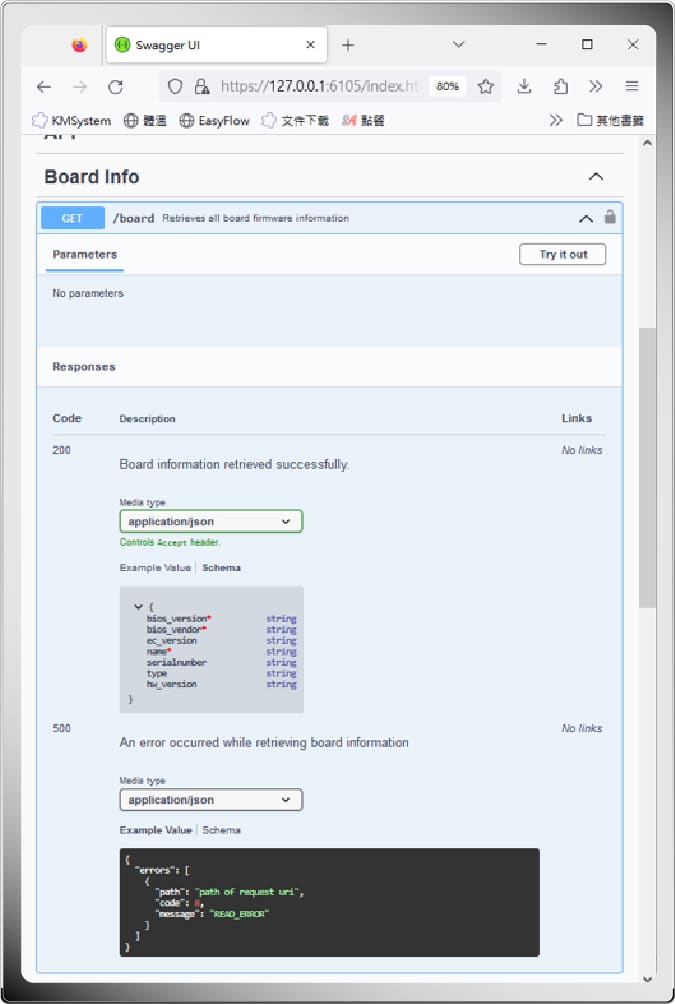Viewport: 675px width, 1004px height.
Task: Collapse the GET /board operation
Action: click(x=586, y=218)
